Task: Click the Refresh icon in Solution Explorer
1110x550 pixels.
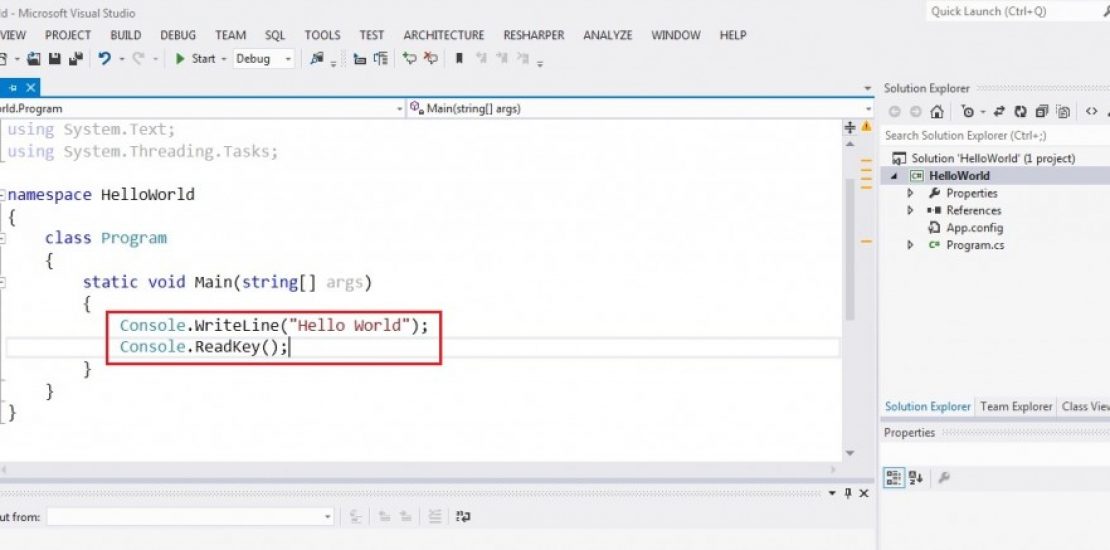Action: [1020, 112]
